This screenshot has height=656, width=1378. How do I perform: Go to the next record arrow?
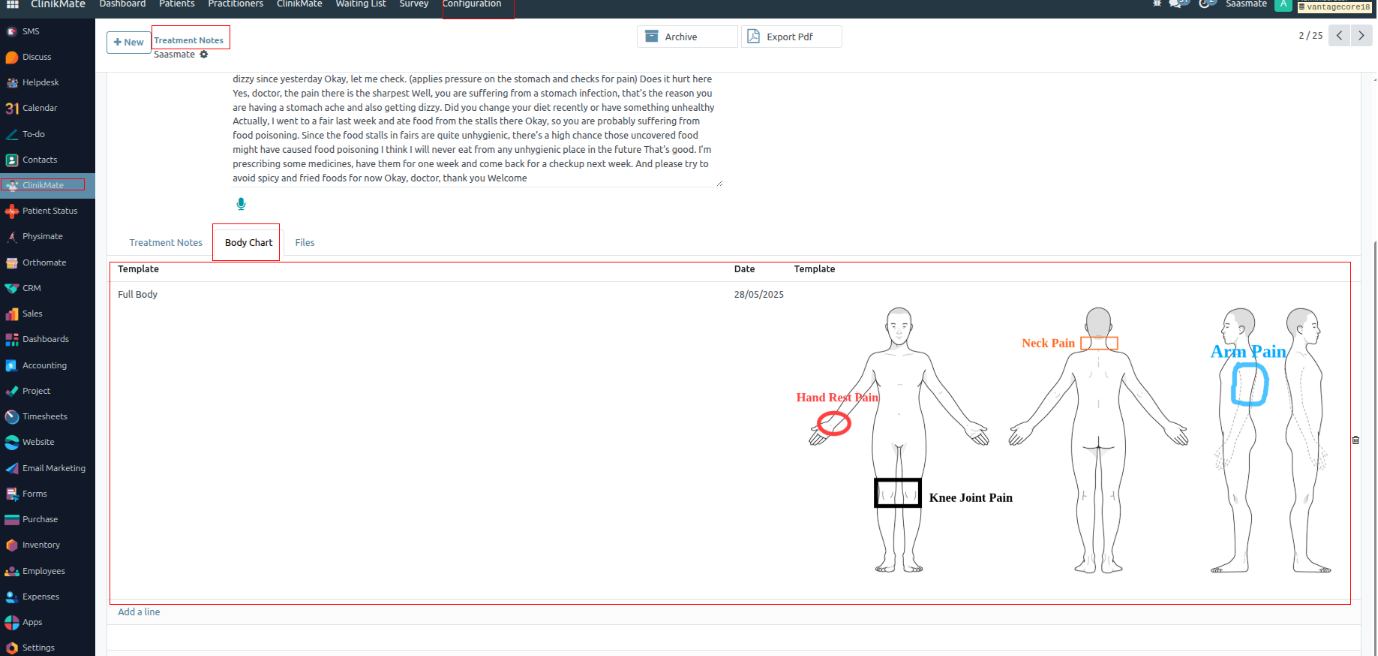[x=1361, y=36]
